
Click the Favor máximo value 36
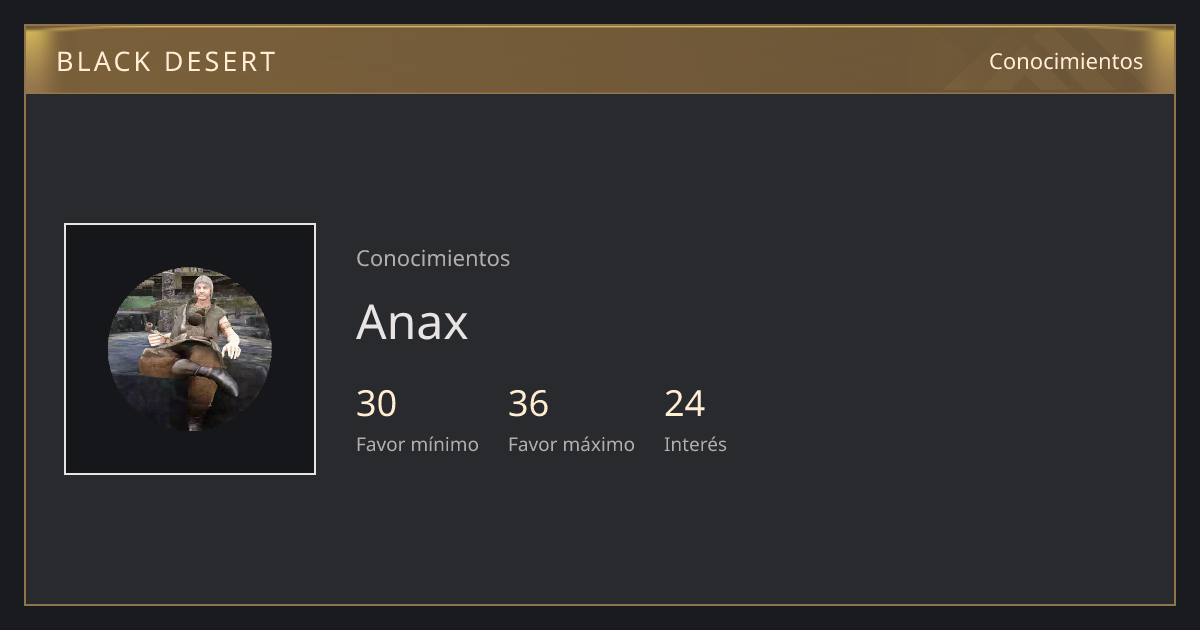(x=528, y=404)
